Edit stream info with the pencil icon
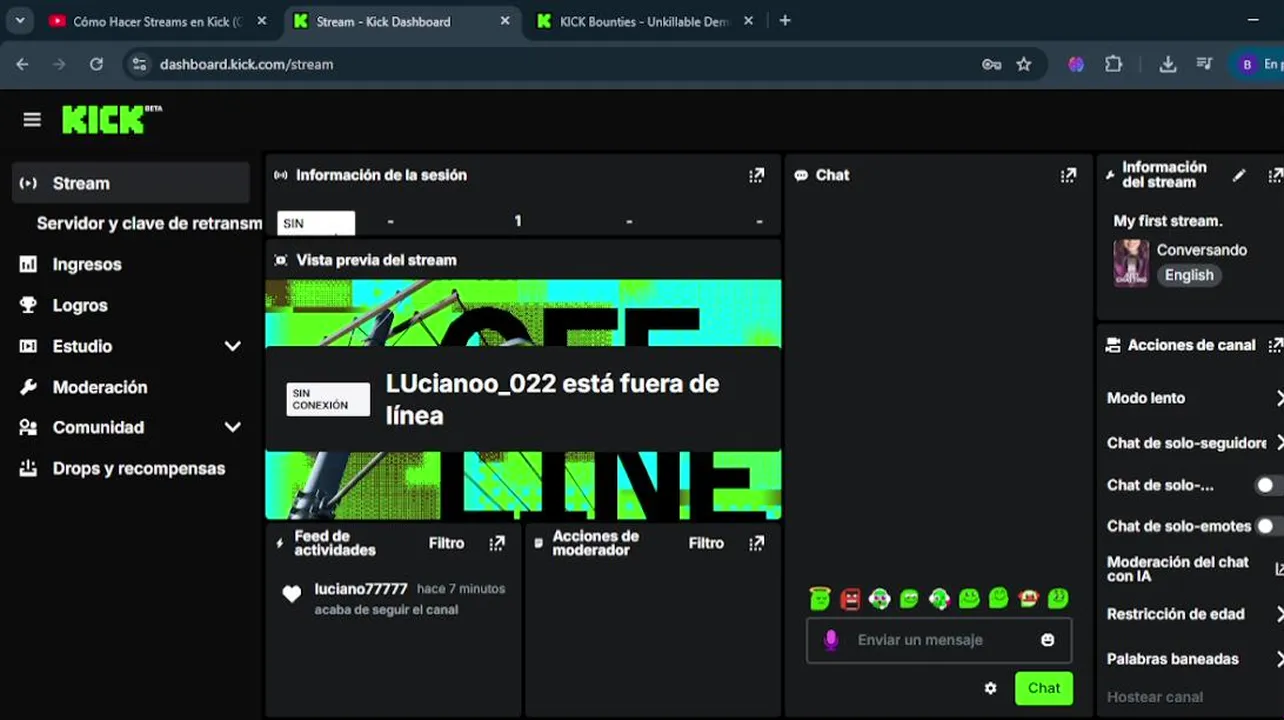1284x720 pixels. (1239, 175)
